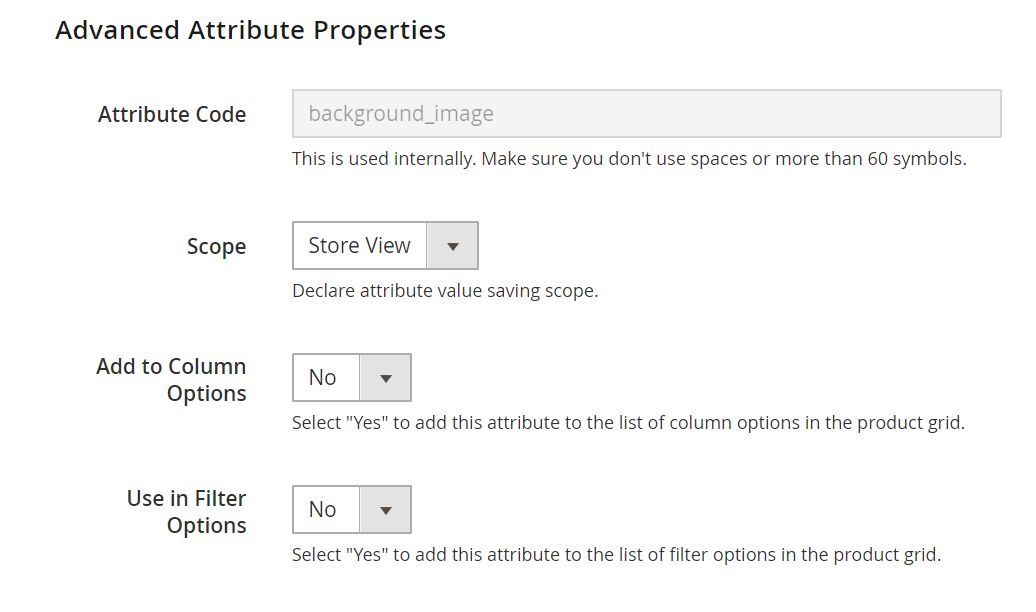Click the Scope field label
Viewport: 1036px width, 612px height.
(216, 246)
